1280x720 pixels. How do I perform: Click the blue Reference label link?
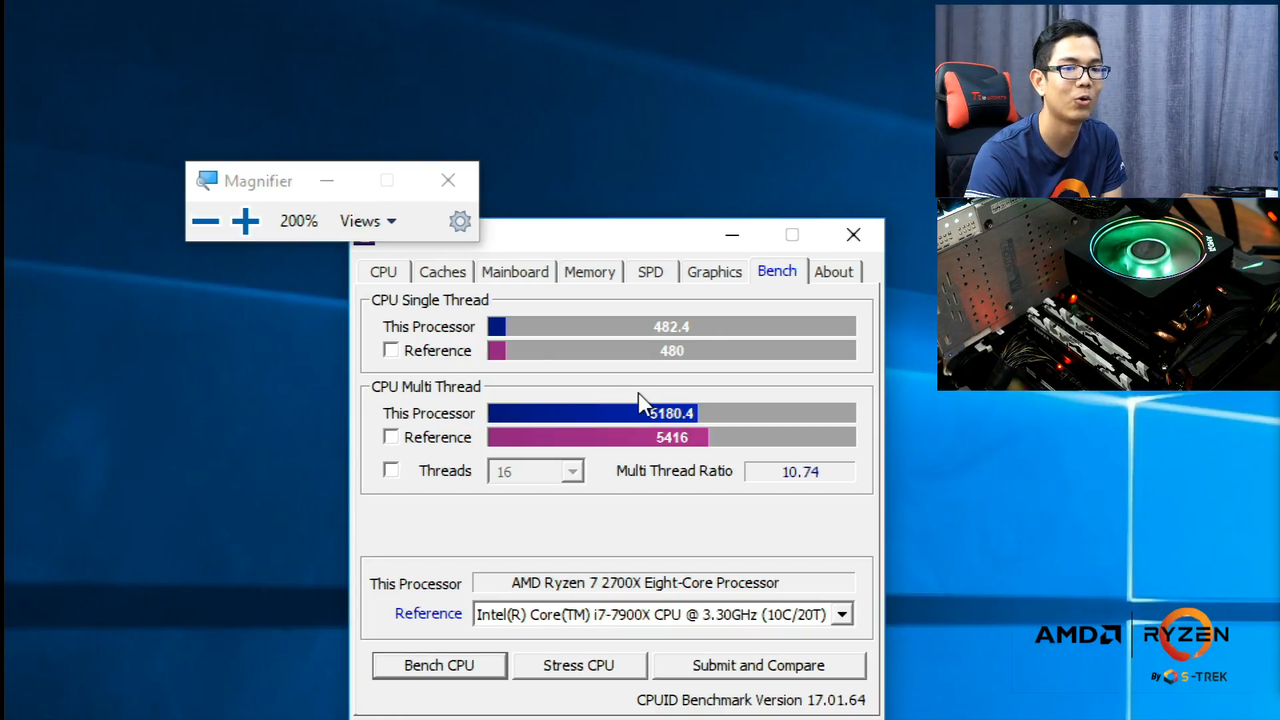pos(428,613)
